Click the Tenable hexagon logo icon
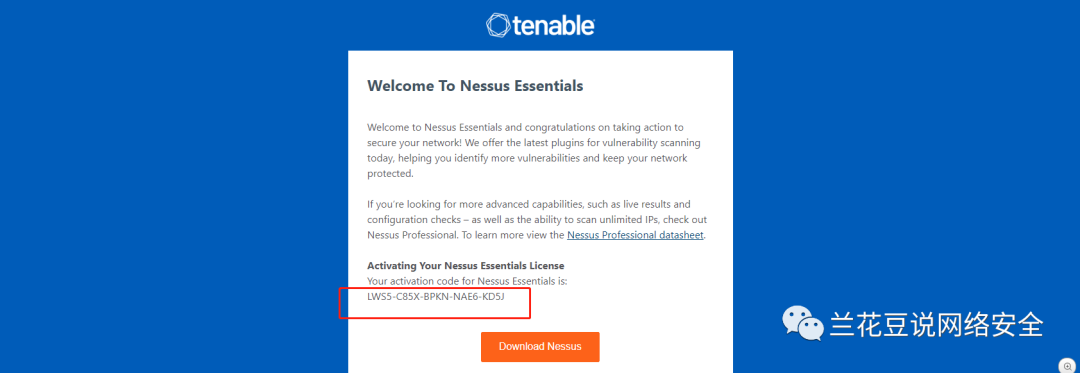The image size is (1080, 373). point(498,25)
